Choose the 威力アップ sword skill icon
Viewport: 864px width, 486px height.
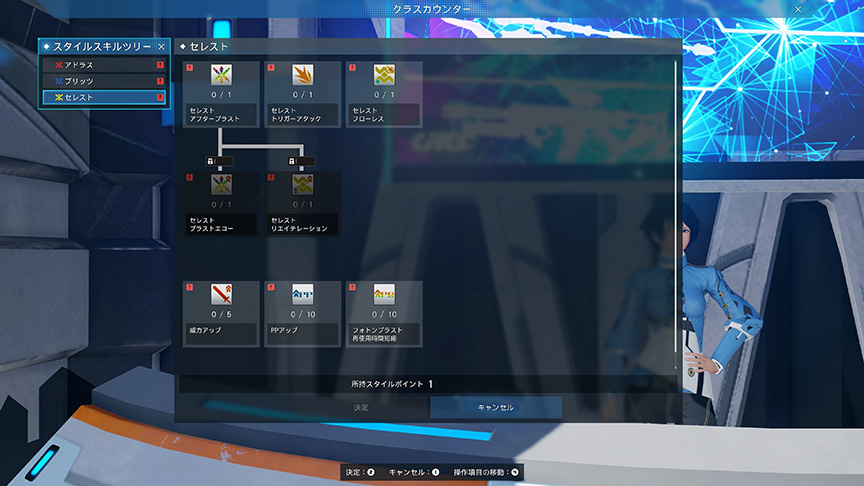(221, 295)
